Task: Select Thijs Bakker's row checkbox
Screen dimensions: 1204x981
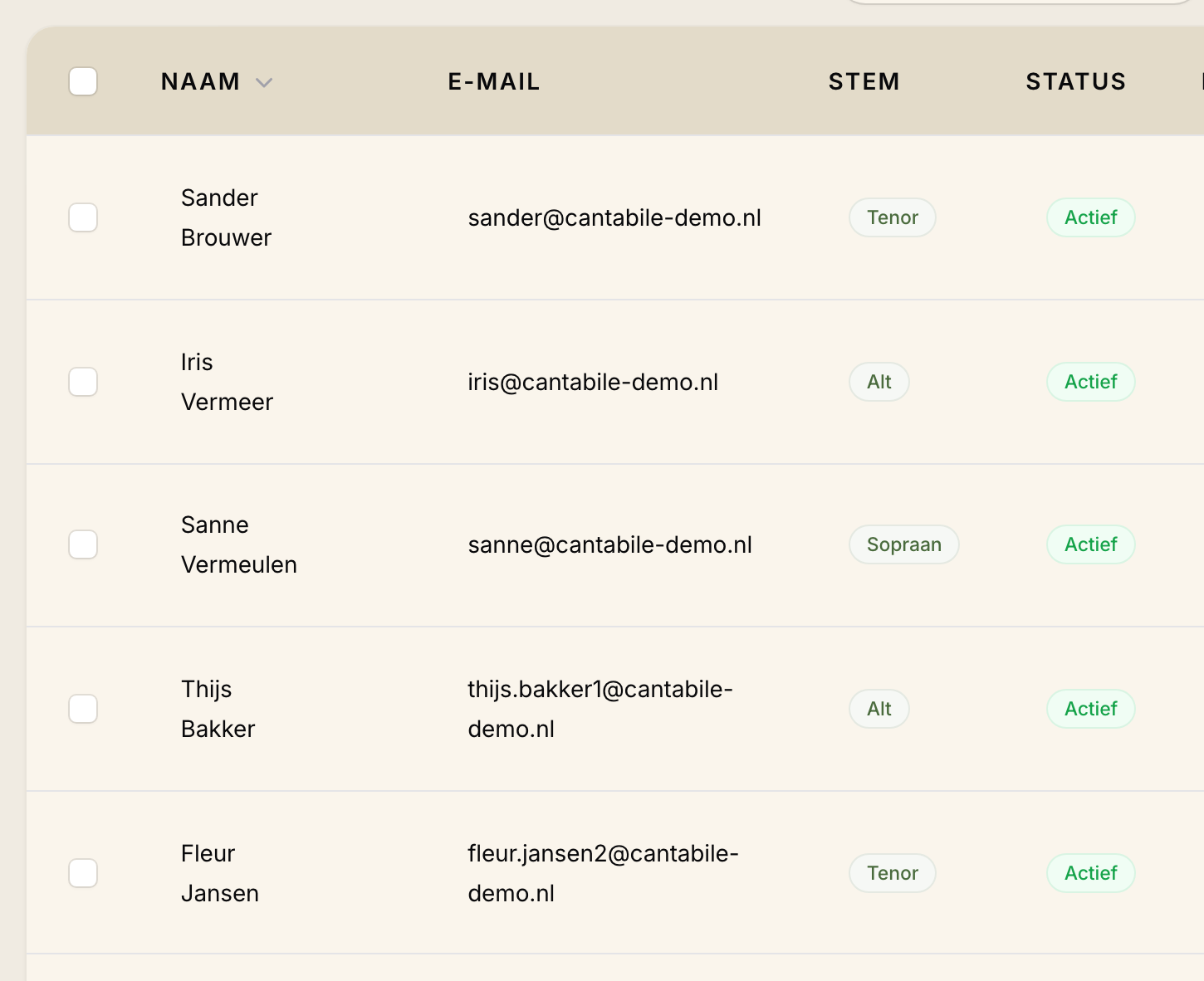Action: (x=83, y=709)
